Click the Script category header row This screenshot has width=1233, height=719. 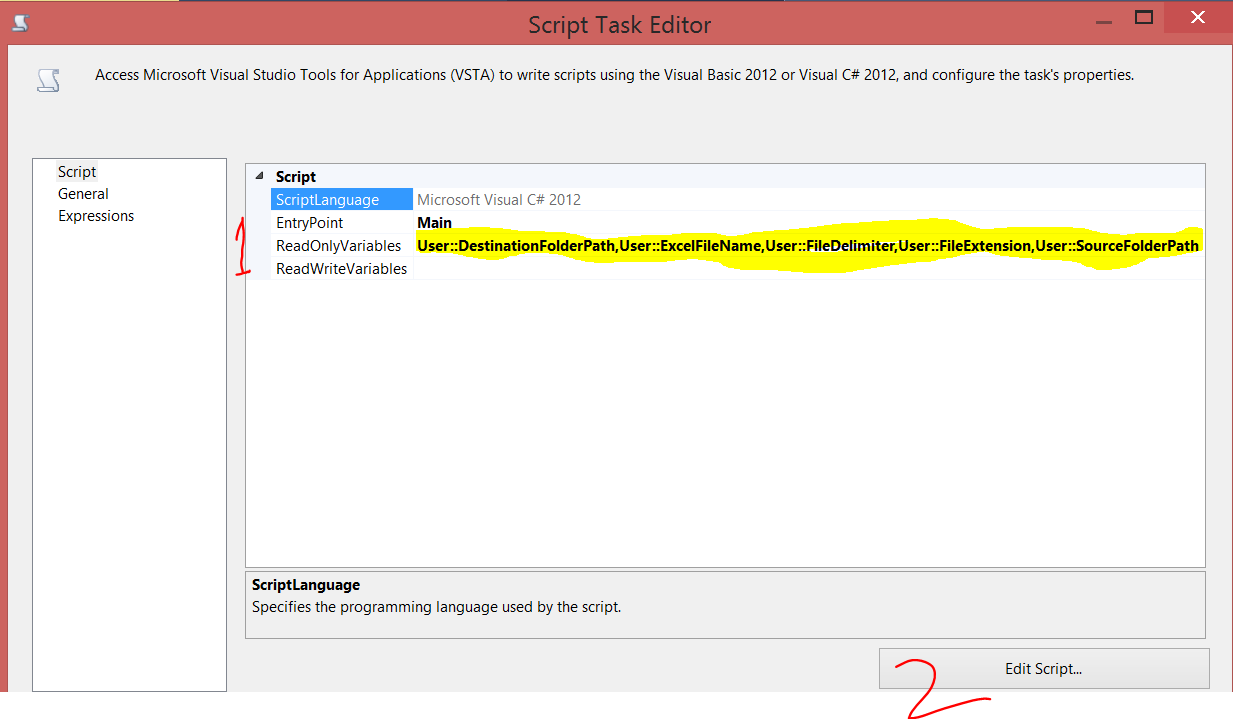pos(297,176)
